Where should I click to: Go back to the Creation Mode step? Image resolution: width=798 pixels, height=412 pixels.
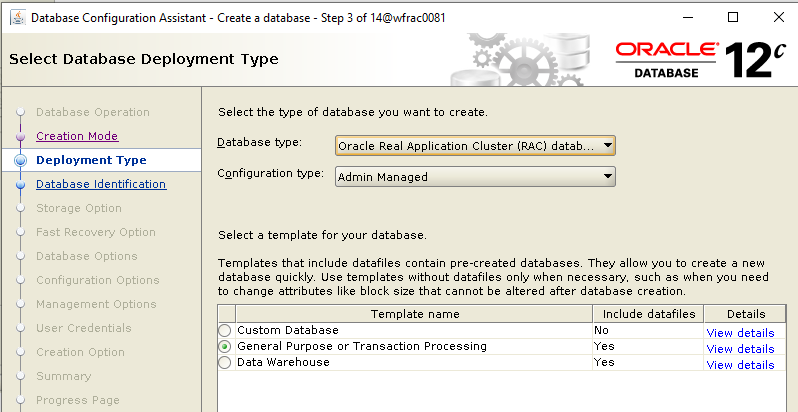77,136
